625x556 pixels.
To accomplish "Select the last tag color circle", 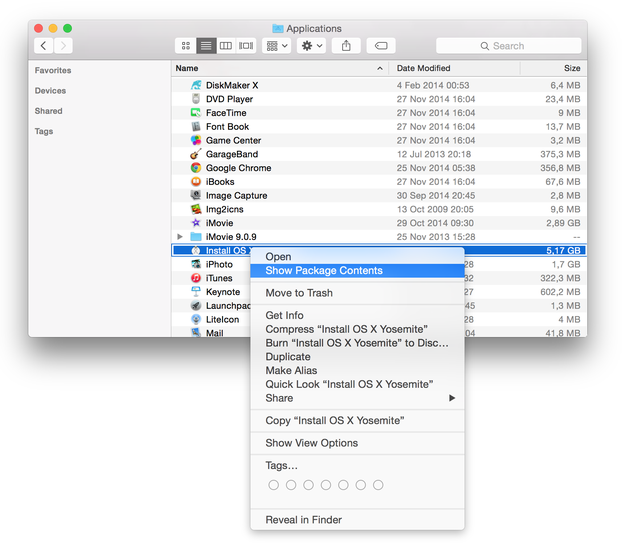I will [378, 485].
